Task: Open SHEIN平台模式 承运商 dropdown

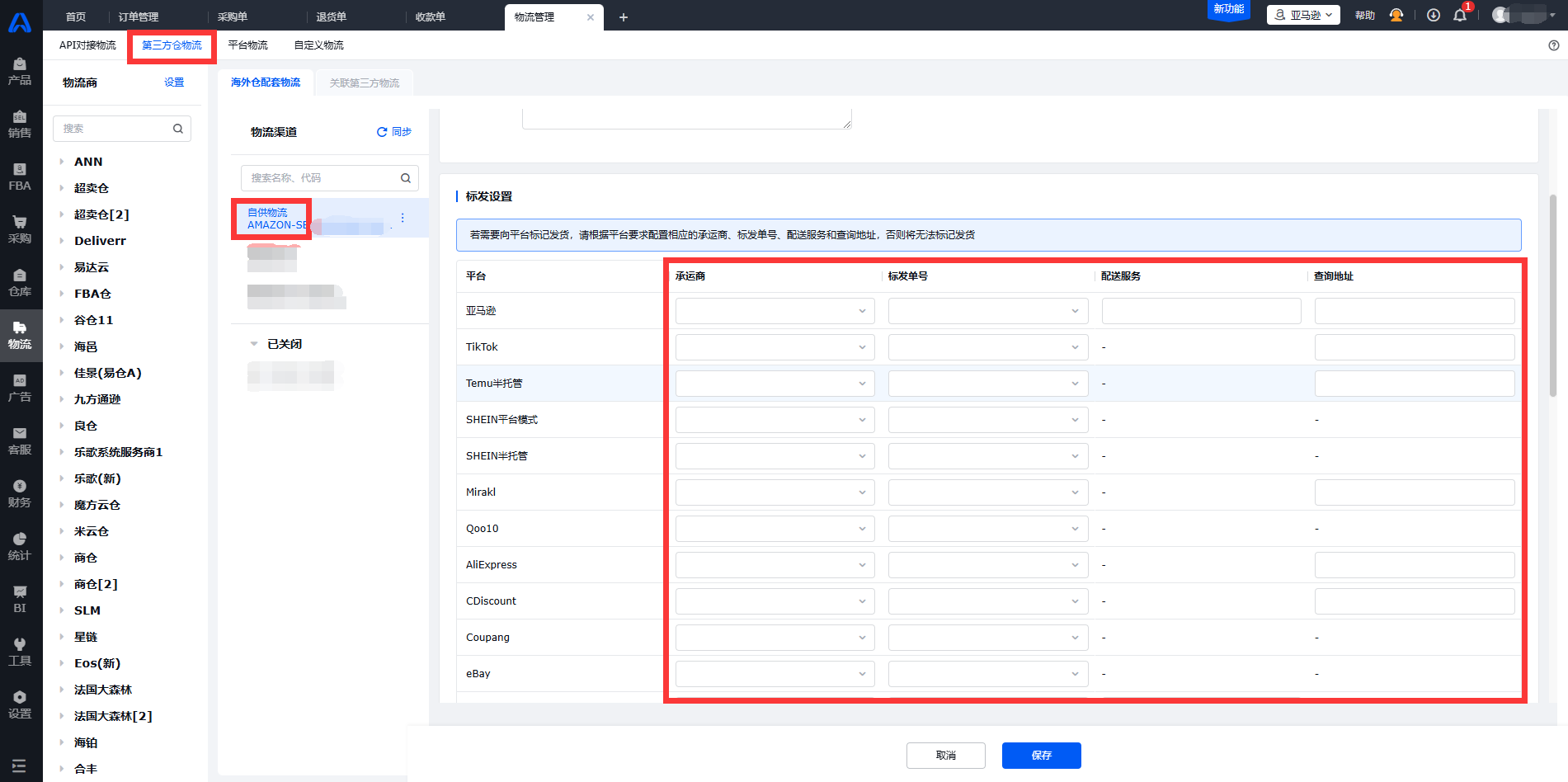Action: (775, 420)
